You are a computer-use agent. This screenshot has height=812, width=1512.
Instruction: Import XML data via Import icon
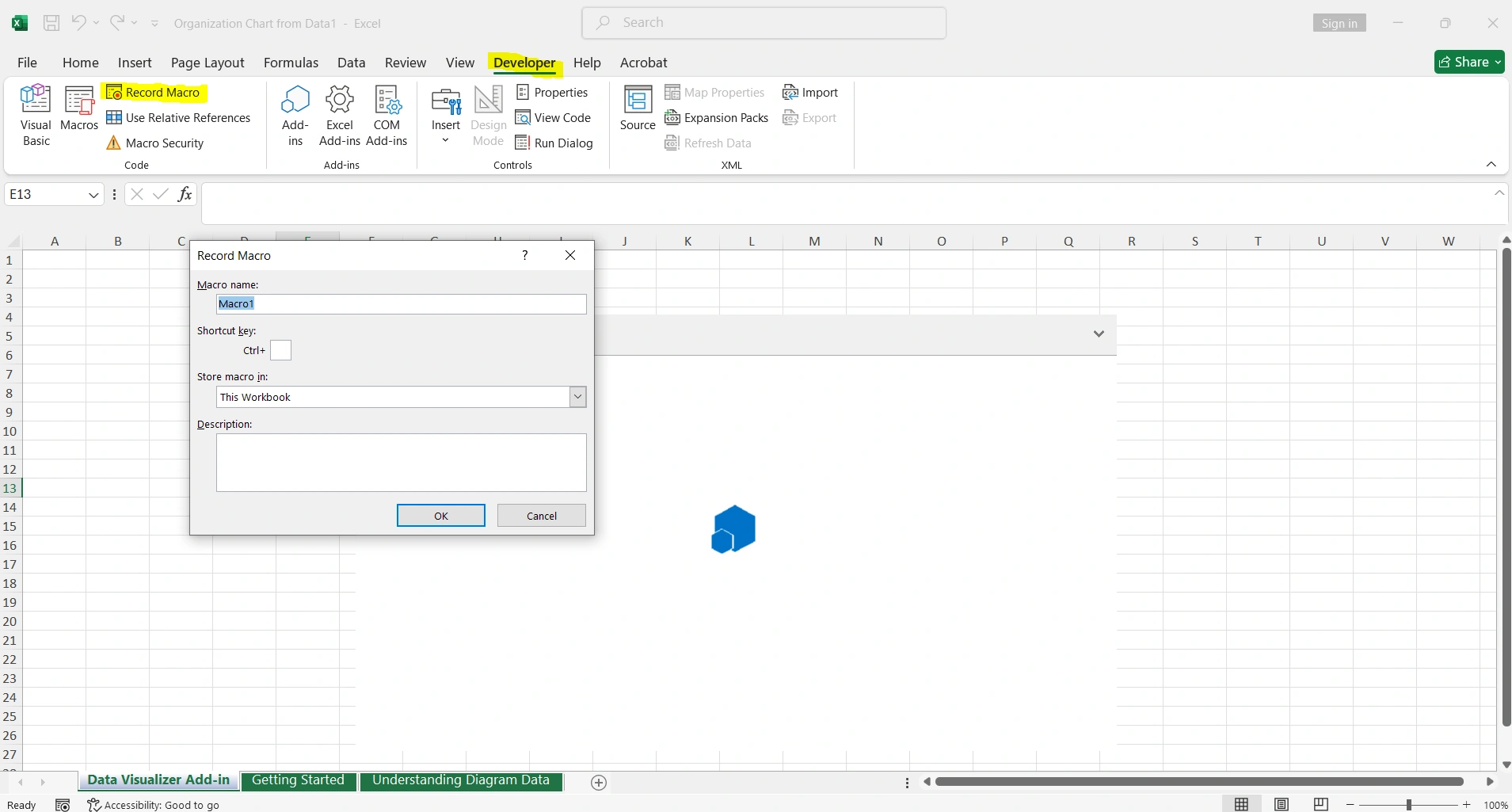point(810,93)
